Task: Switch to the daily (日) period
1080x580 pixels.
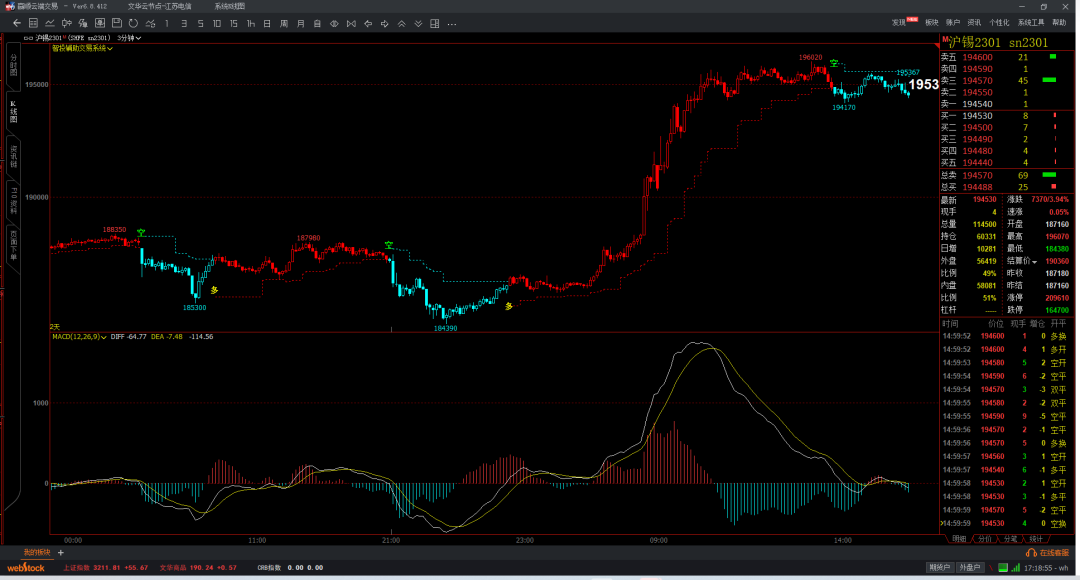Action: point(267,23)
